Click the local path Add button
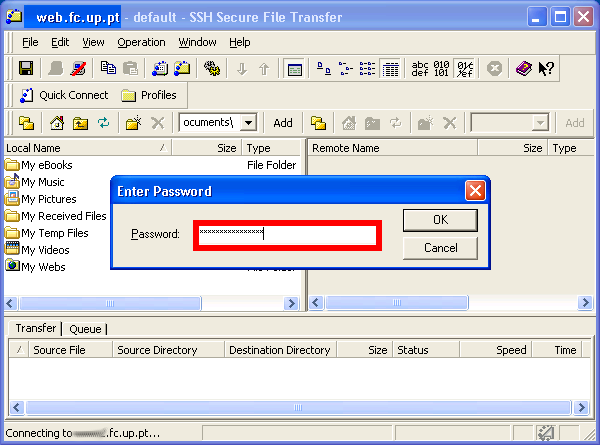Viewport: 600px width, 445px height. pos(283,123)
